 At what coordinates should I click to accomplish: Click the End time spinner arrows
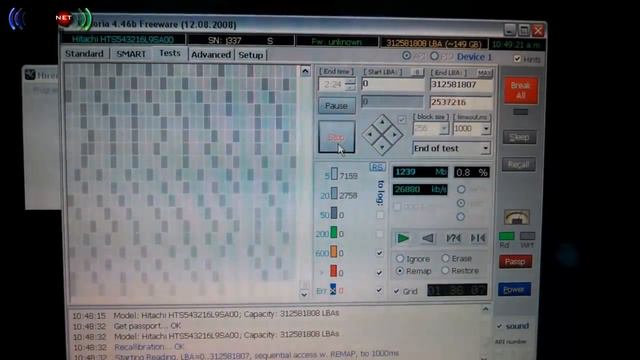[350, 84]
